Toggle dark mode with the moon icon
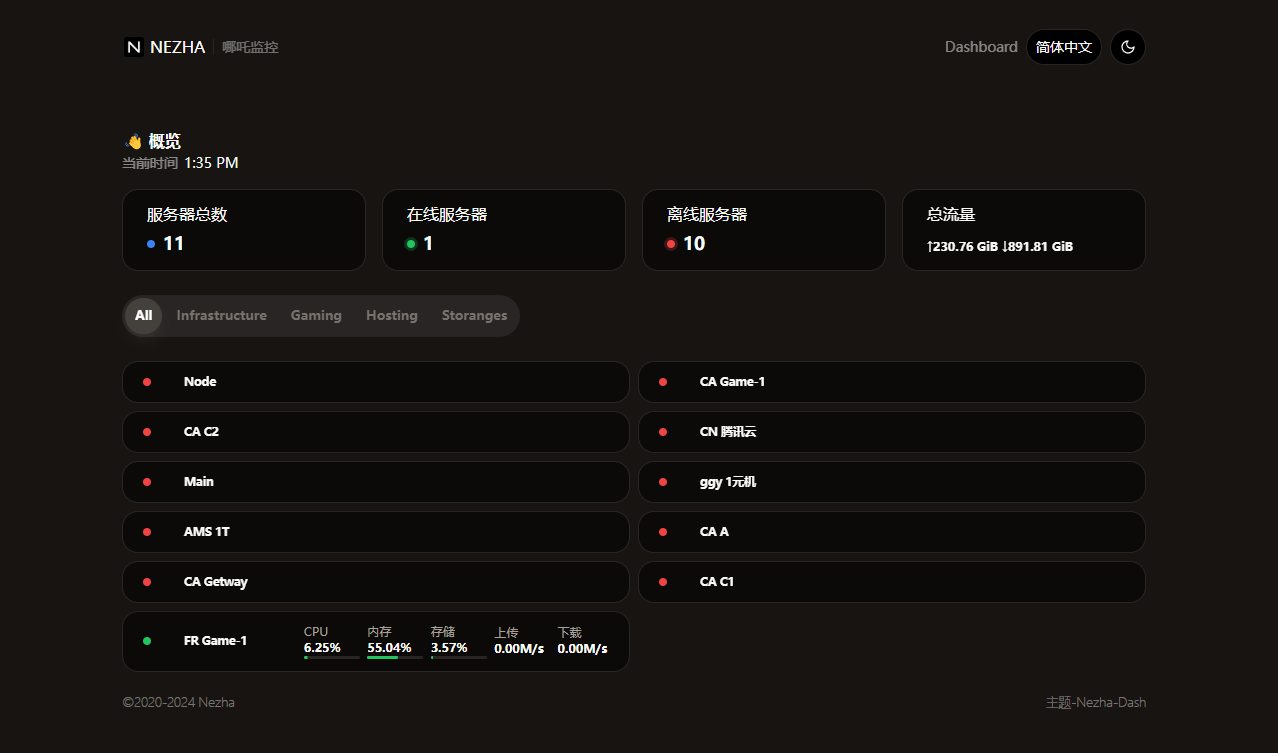The width and height of the screenshot is (1278, 753). click(1128, 47)
